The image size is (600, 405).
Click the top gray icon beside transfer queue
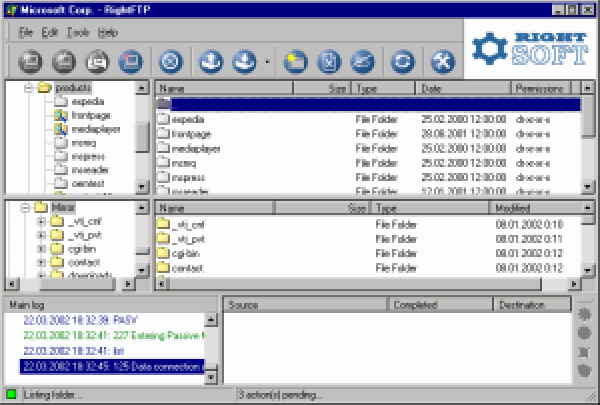coord(586,314)
